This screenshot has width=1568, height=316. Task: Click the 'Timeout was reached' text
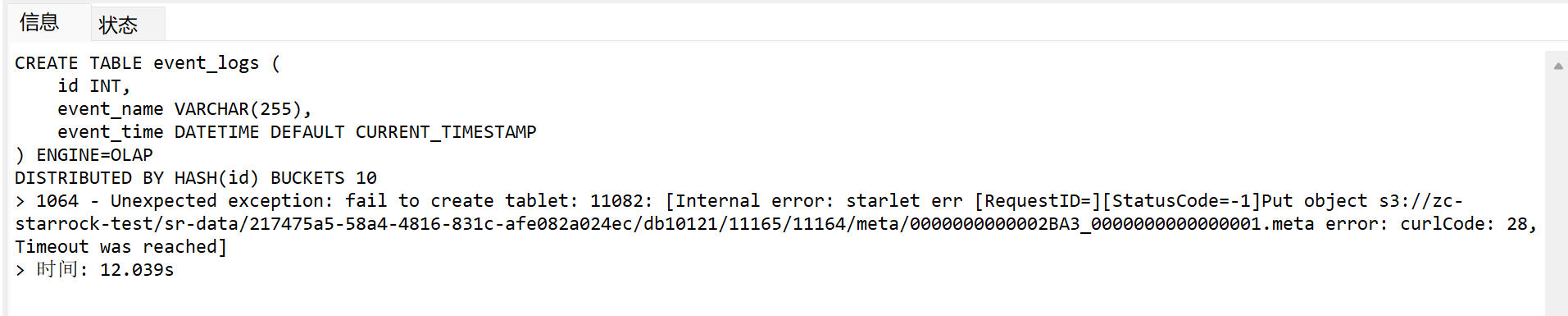click(x=116, y=247)
